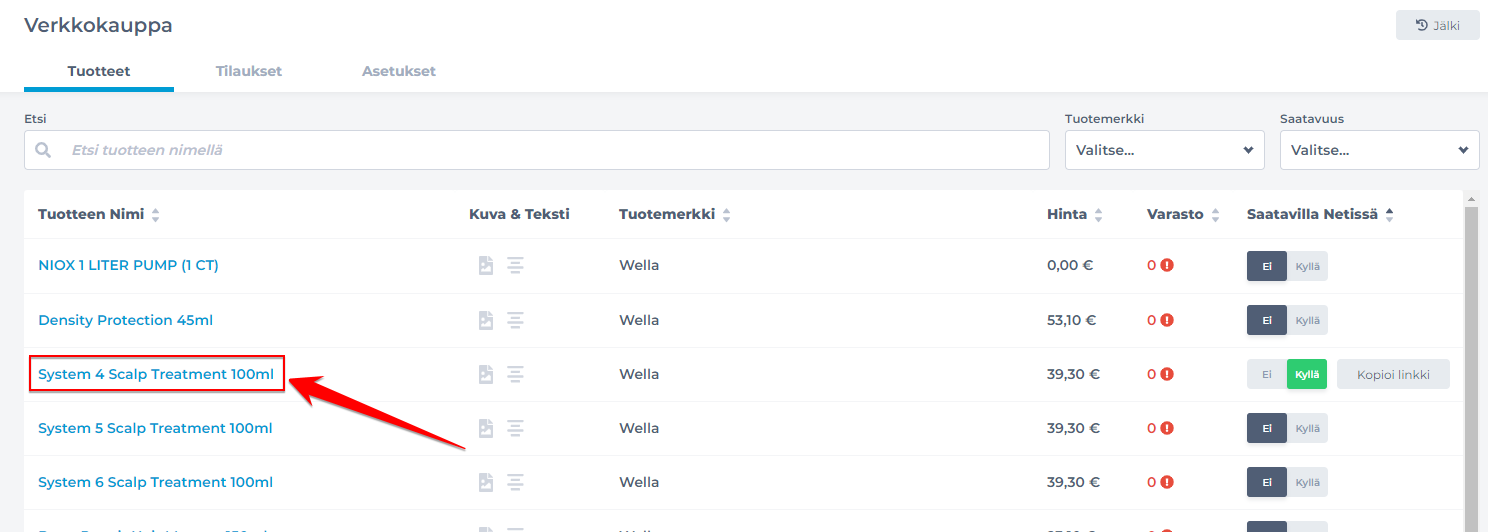
Task: Set NIOX 1 LITER PUMP online to Ei
Action: click(1267, 266)
